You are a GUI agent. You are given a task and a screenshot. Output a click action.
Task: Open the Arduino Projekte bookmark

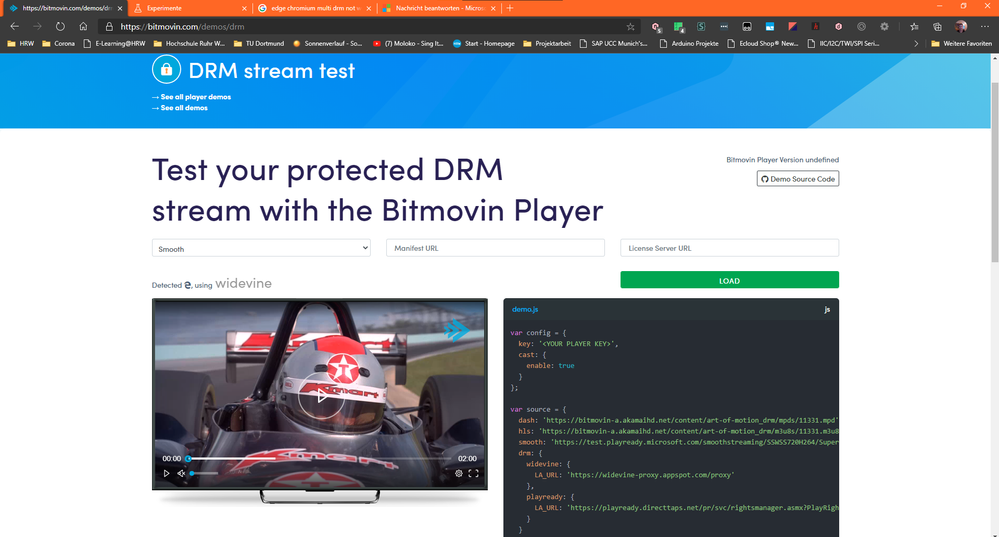689,44
